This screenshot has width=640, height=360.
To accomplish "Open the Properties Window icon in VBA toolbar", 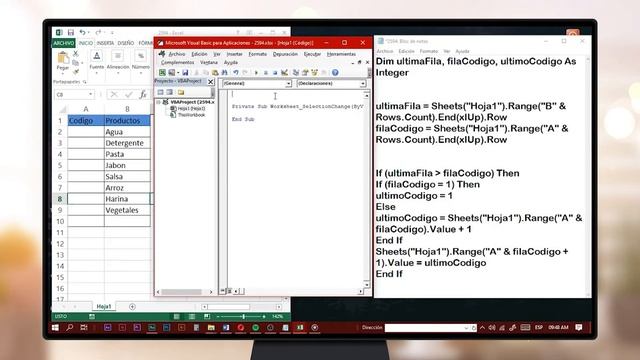I will pos(305,73).
